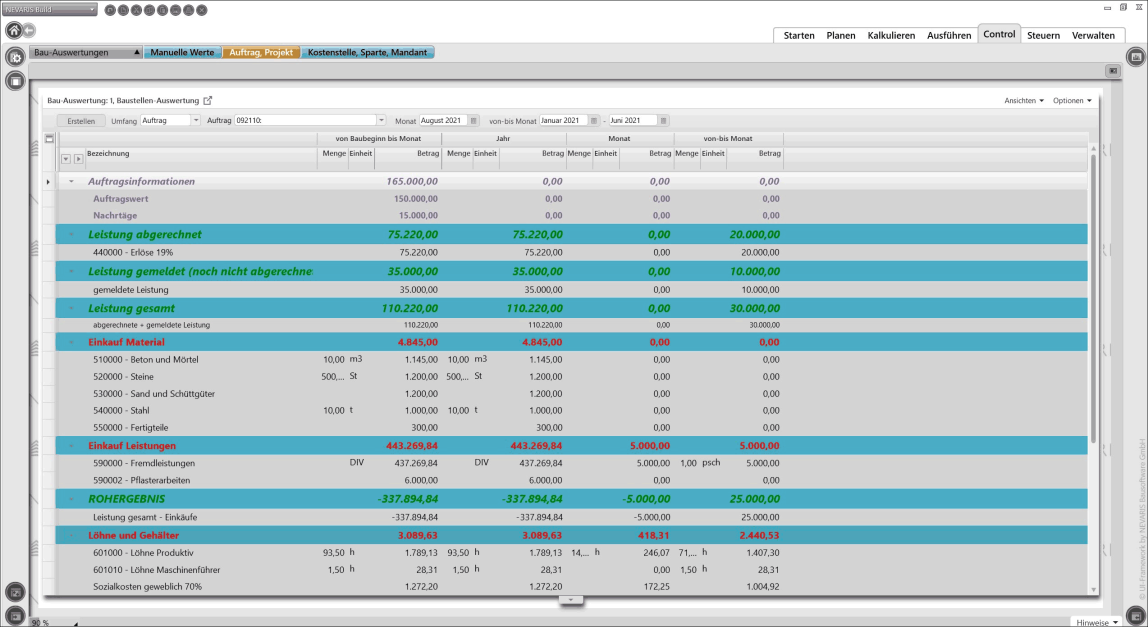The image size is (1148, 627).
Task: Open the gear settings icon in left sidebar
Action: (15, 56)
